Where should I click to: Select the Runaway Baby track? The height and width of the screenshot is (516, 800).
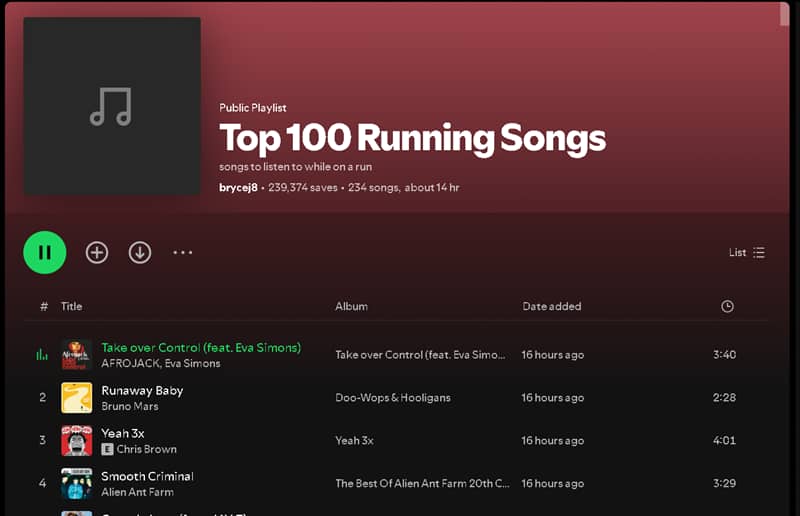coord(142,390)
